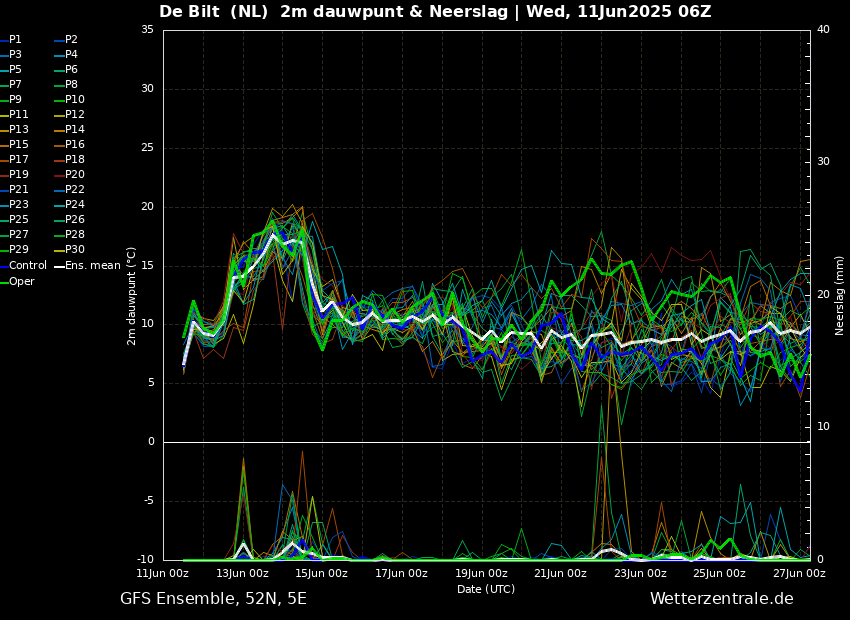Select the 19Jun 00z date tick
850x620 pixels.
tap(481, 573)
